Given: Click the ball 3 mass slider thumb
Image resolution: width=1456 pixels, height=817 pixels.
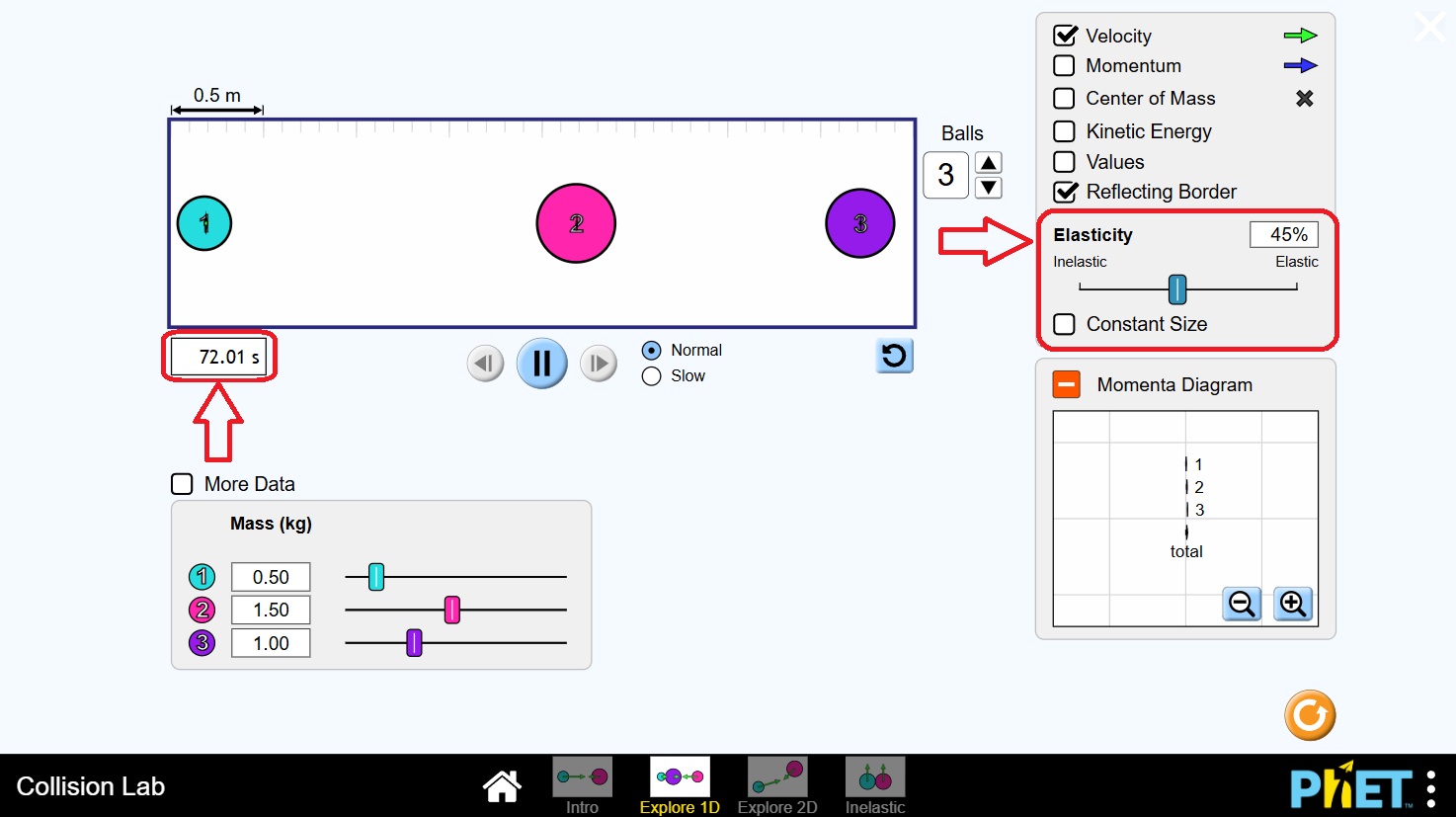Looking at the screenshot, I should [x=414, y=643].
